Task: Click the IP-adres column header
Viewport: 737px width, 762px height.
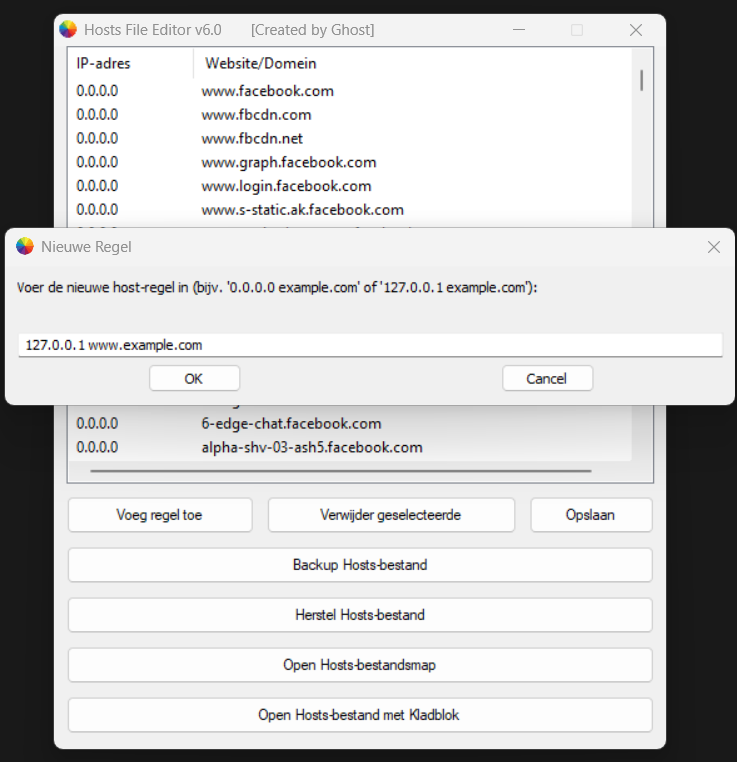Action: click(x=131, y=63)
